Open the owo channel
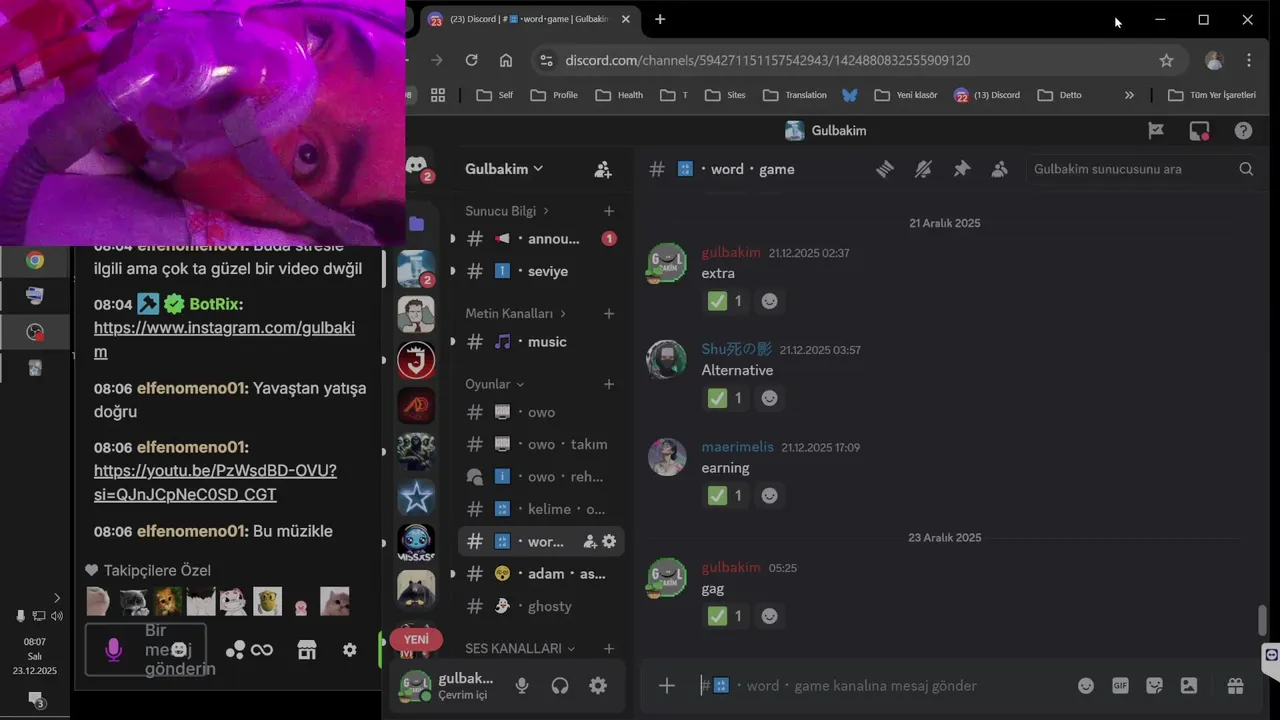 click(x=541, y=412)
